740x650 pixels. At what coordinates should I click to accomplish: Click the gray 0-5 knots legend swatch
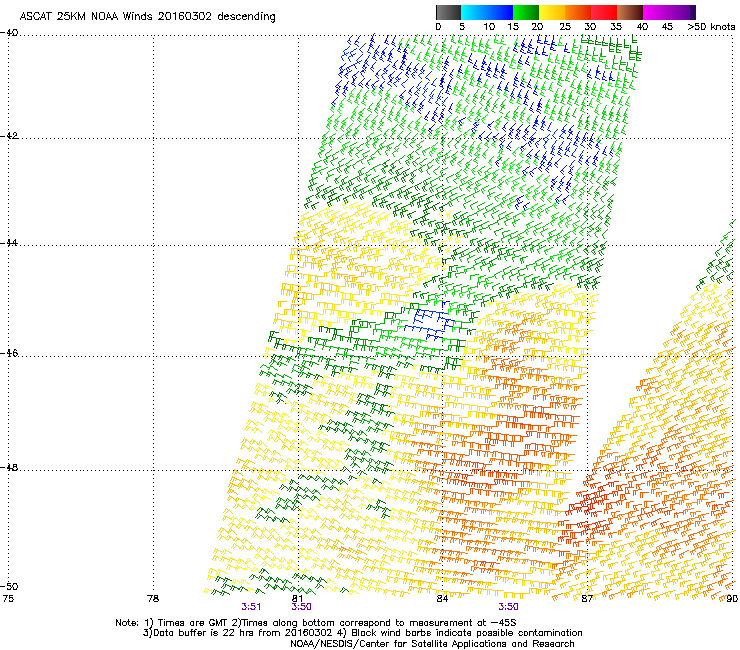(448, 12)
